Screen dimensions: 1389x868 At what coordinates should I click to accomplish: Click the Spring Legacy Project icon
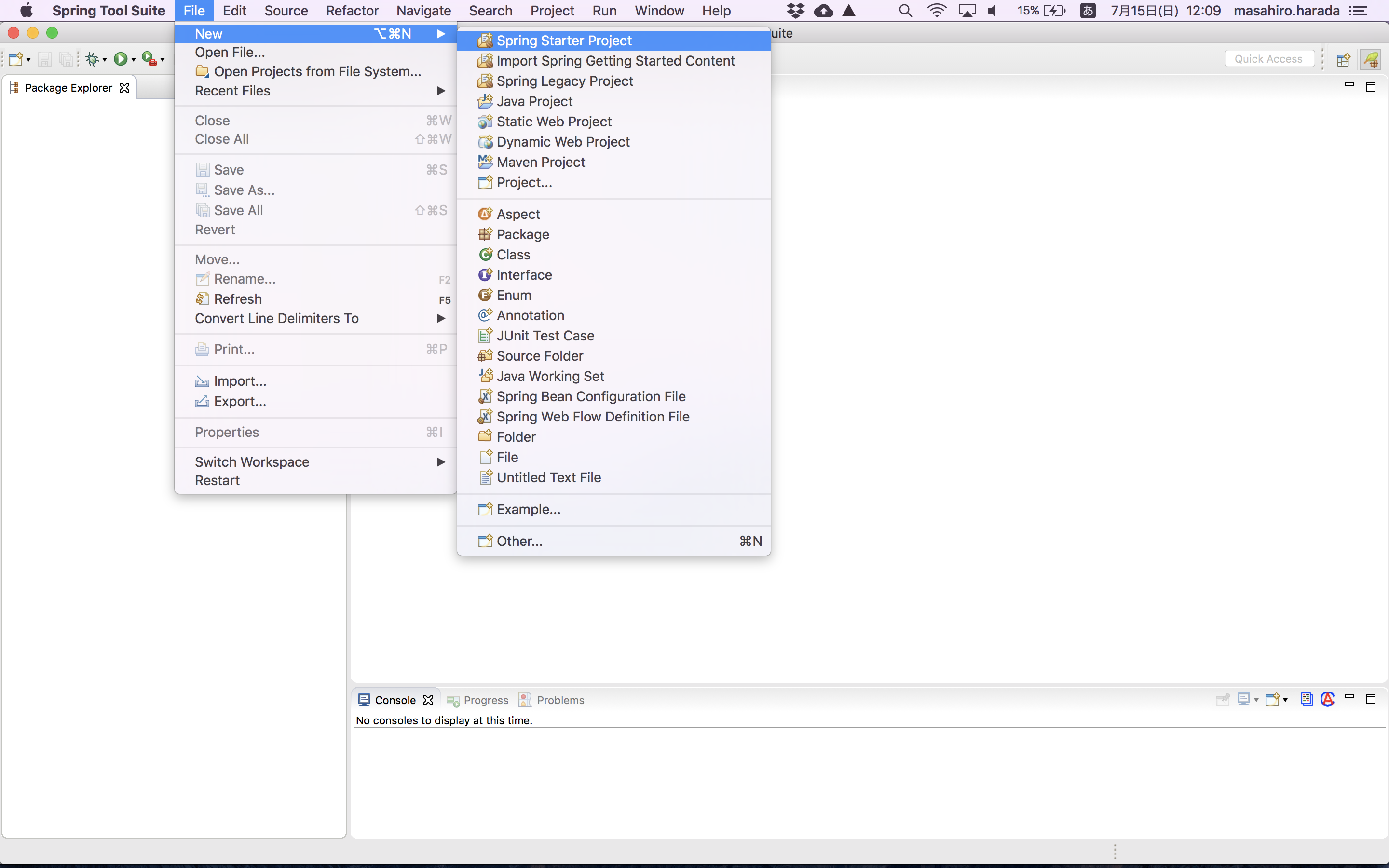click(x=485, y=81)
